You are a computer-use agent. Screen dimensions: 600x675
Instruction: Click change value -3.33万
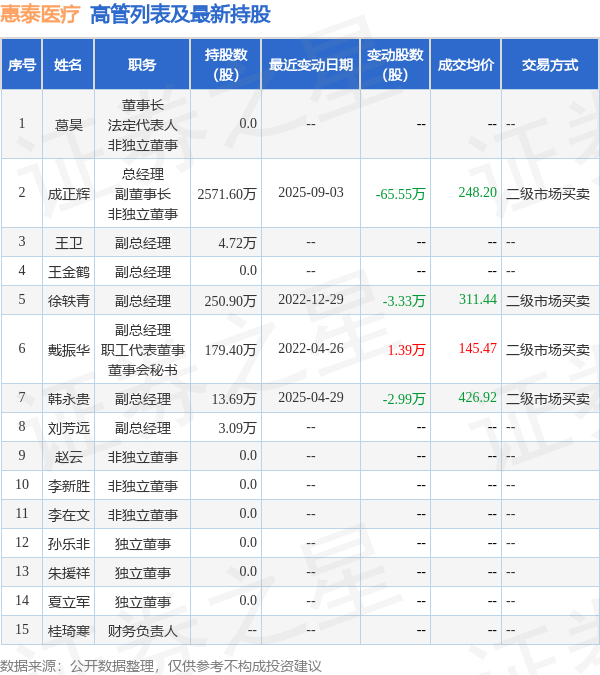pos(404,300)
